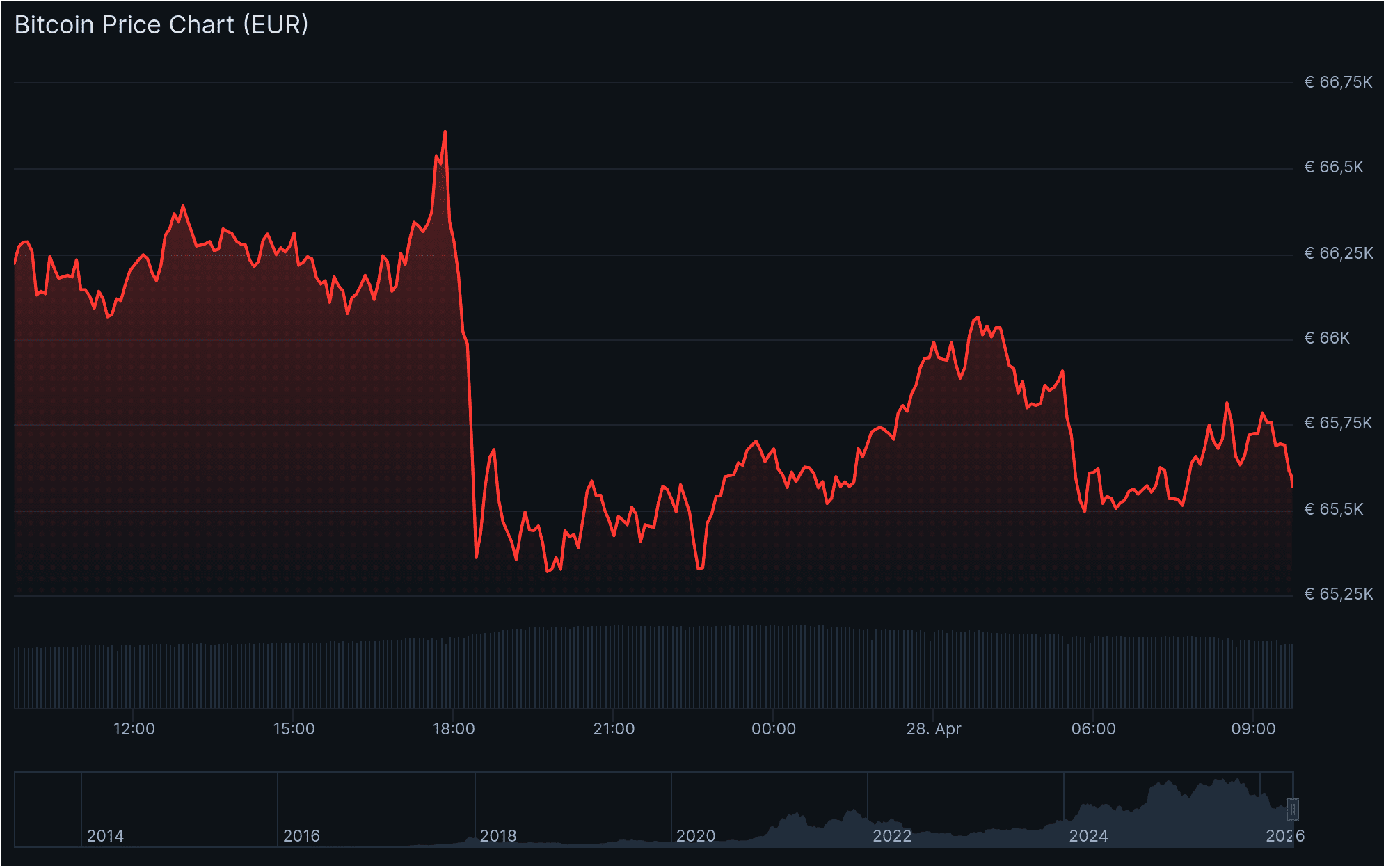This screenshot has height=868, width=1386.
Task: Click the highest peak of the red price line
Action: 444,131
